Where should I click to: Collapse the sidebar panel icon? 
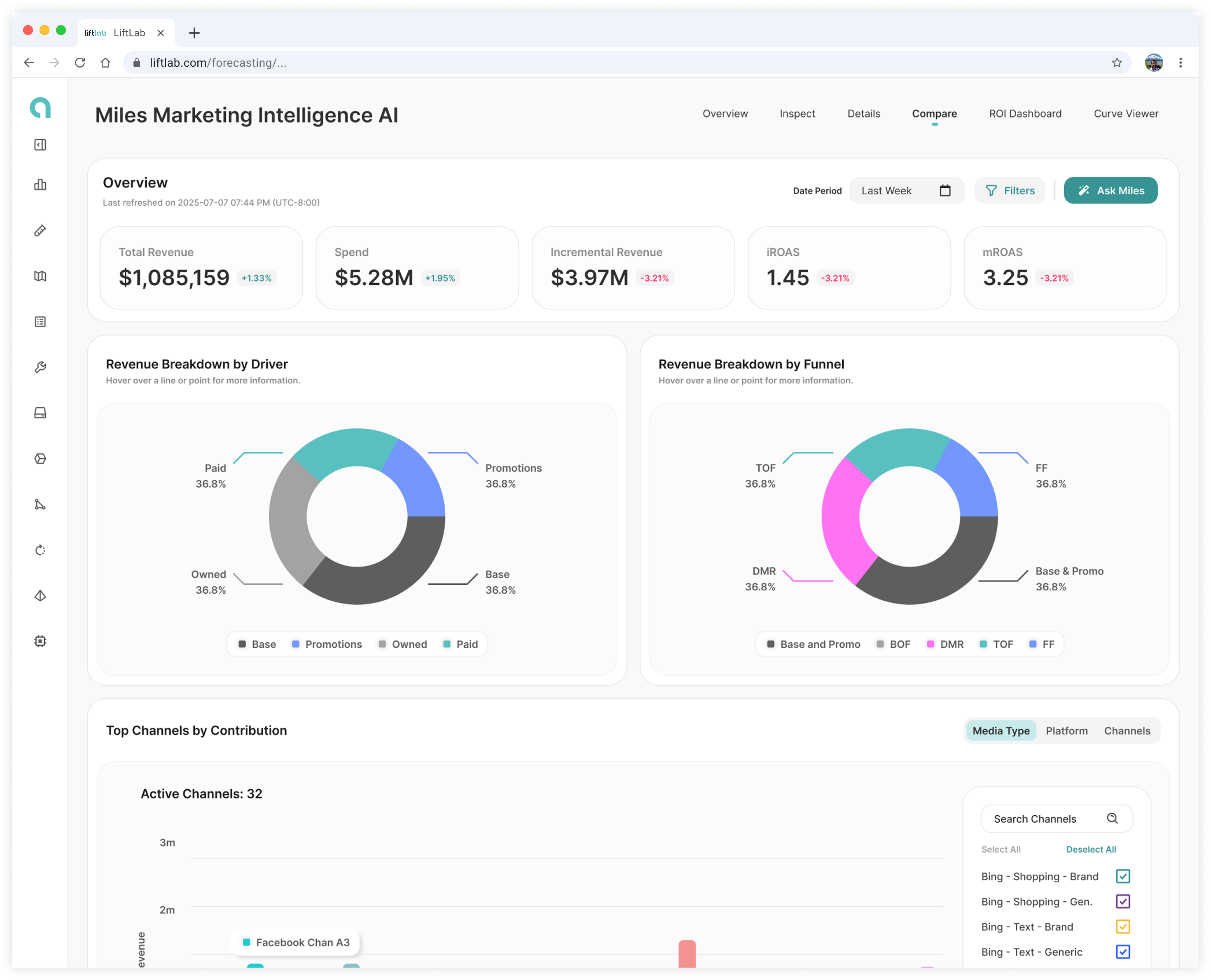pyautogui.click(x=40, y=145)
